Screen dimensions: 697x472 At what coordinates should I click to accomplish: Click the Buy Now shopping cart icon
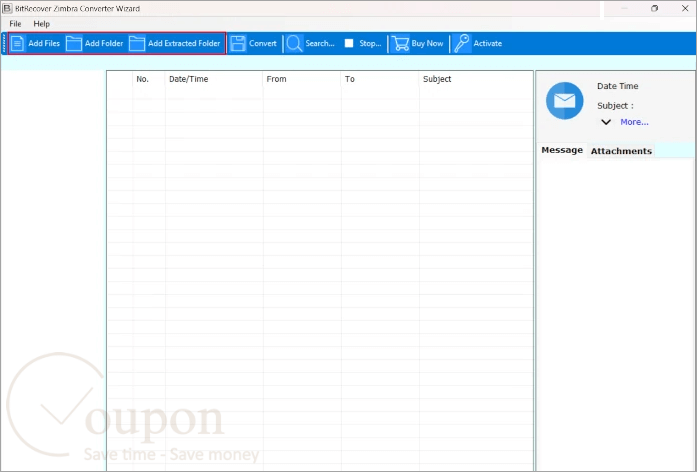coord(400,43)
